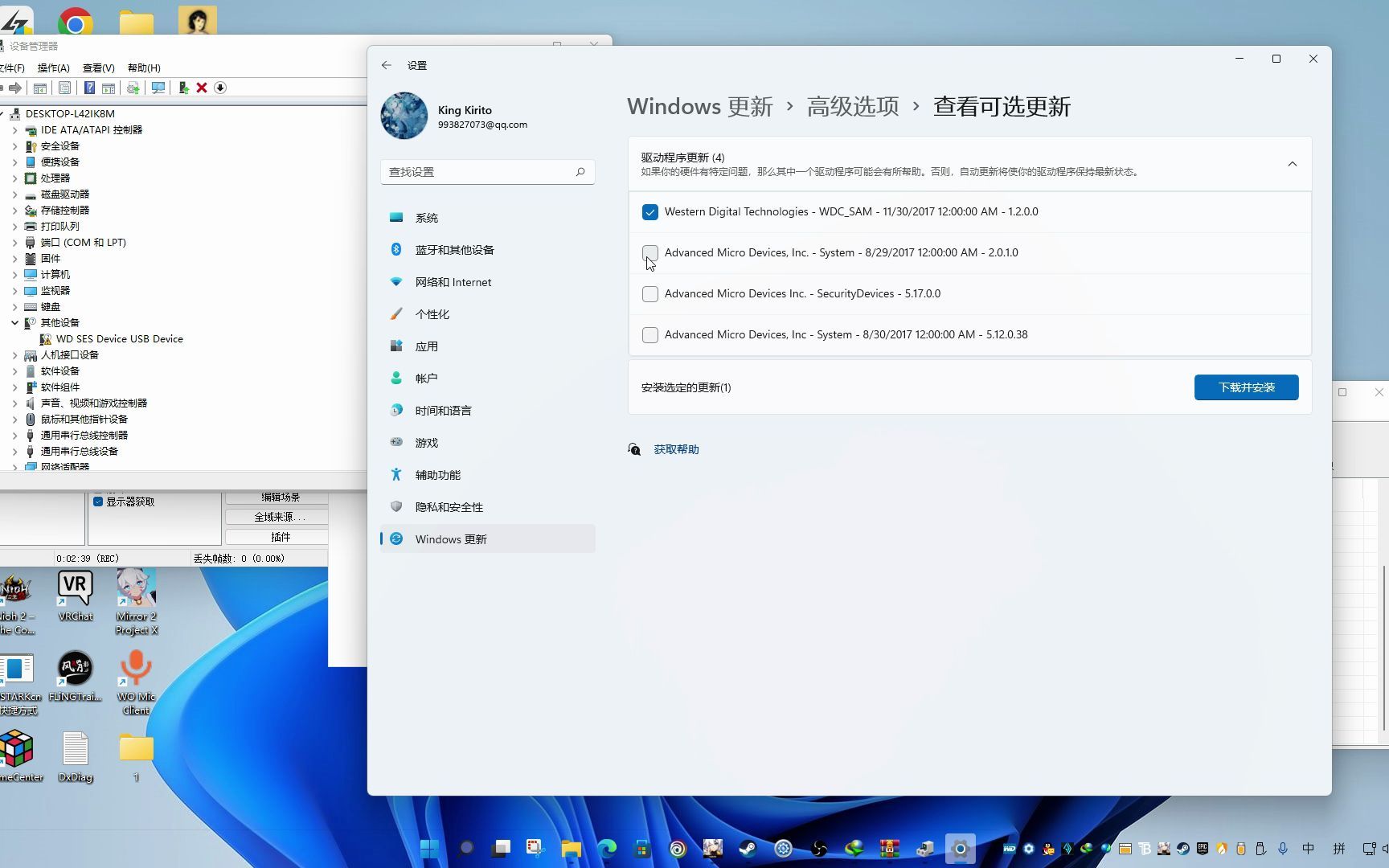Open WO Mic Client desktop shortcut
1389x868 pixels.
click(x=136, y=682)
